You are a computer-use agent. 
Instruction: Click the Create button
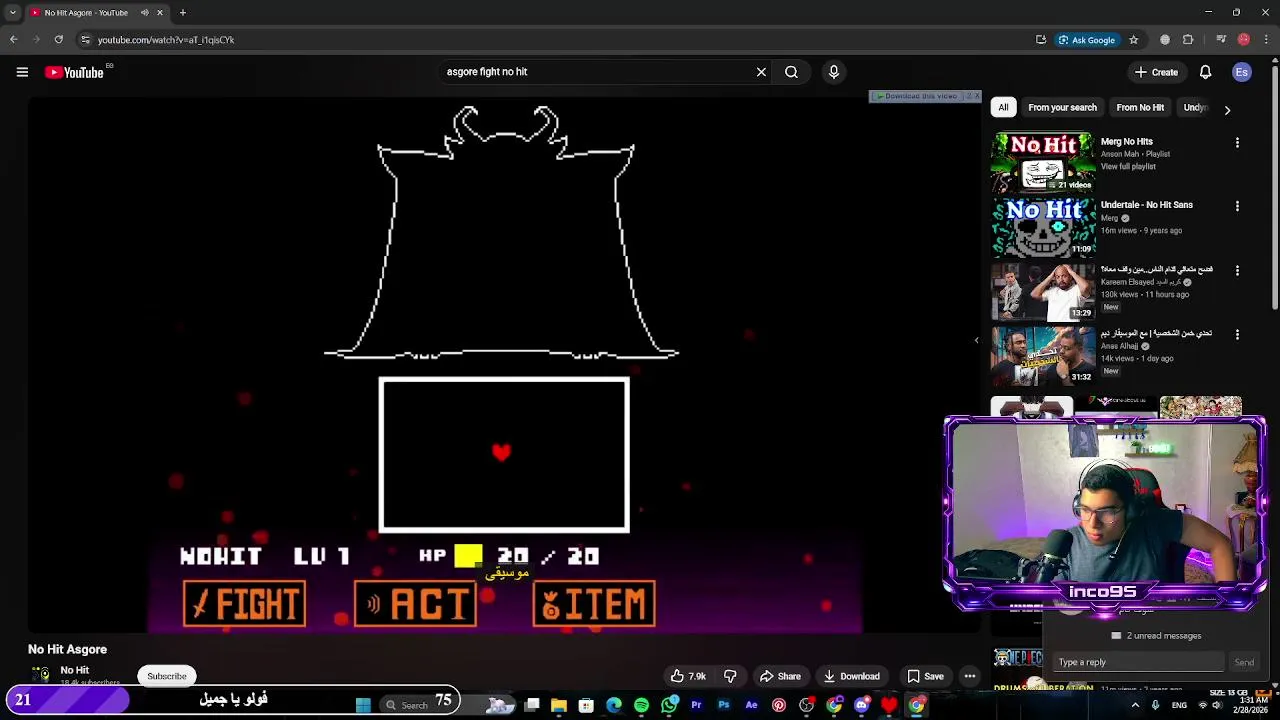(x=1156, y=72)
